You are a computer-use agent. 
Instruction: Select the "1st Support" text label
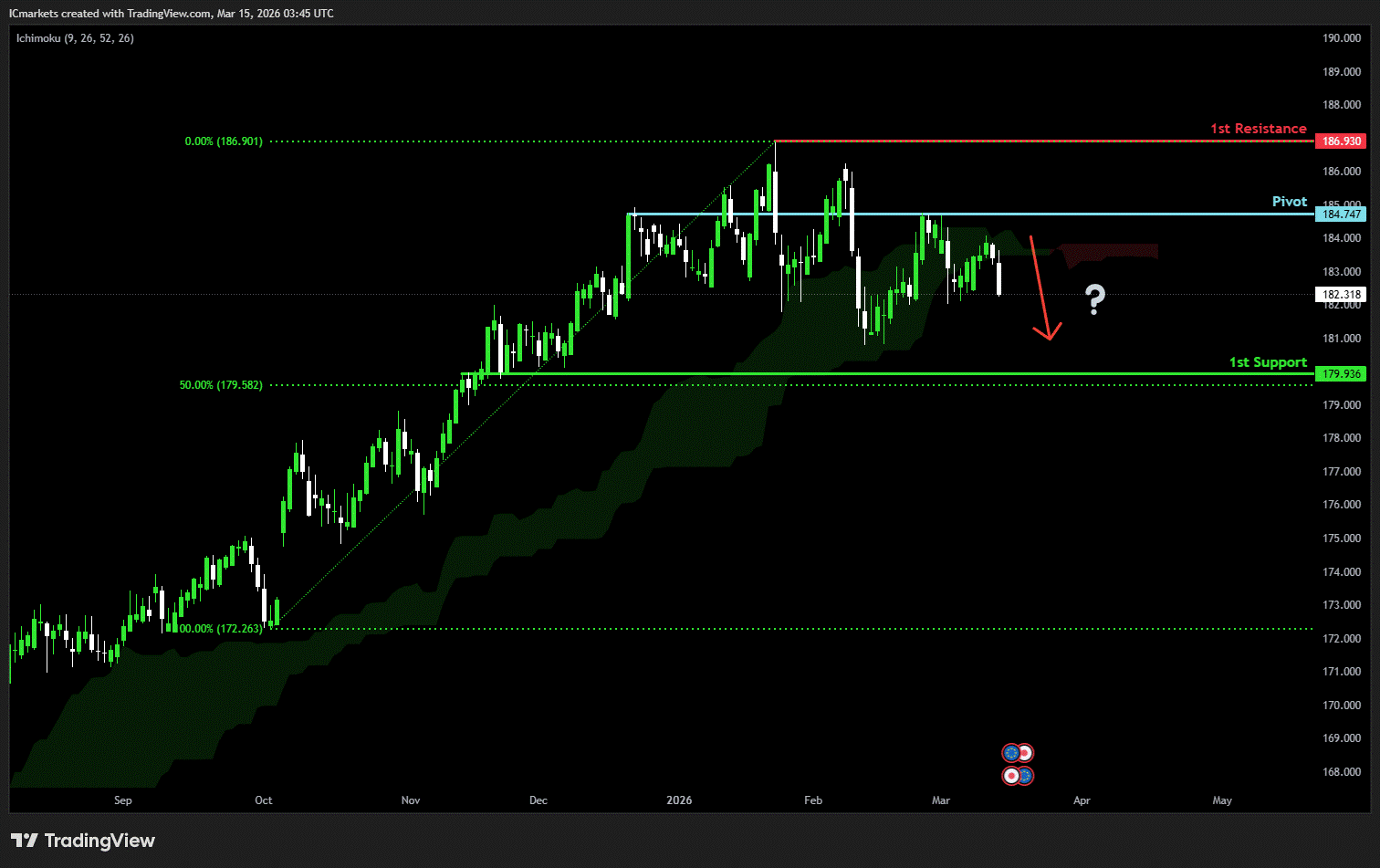point(1268,362)
